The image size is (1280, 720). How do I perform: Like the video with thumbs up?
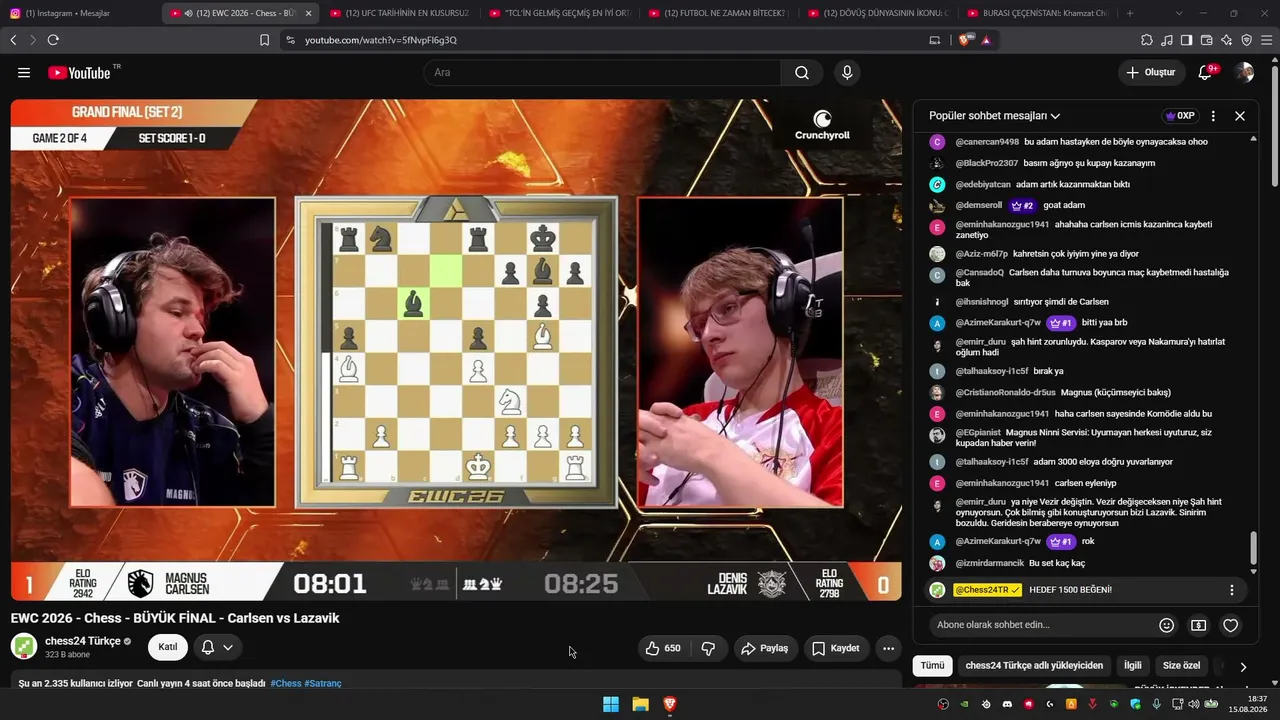click(x=662, y=648)
